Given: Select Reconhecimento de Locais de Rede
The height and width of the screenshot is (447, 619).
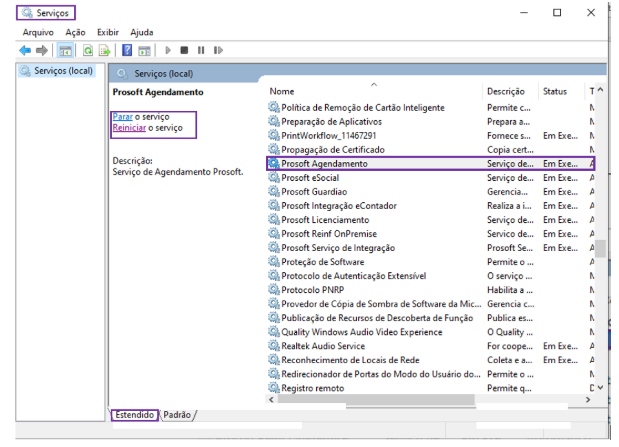Looking at the screenshot, I should (x=430, y=360).
